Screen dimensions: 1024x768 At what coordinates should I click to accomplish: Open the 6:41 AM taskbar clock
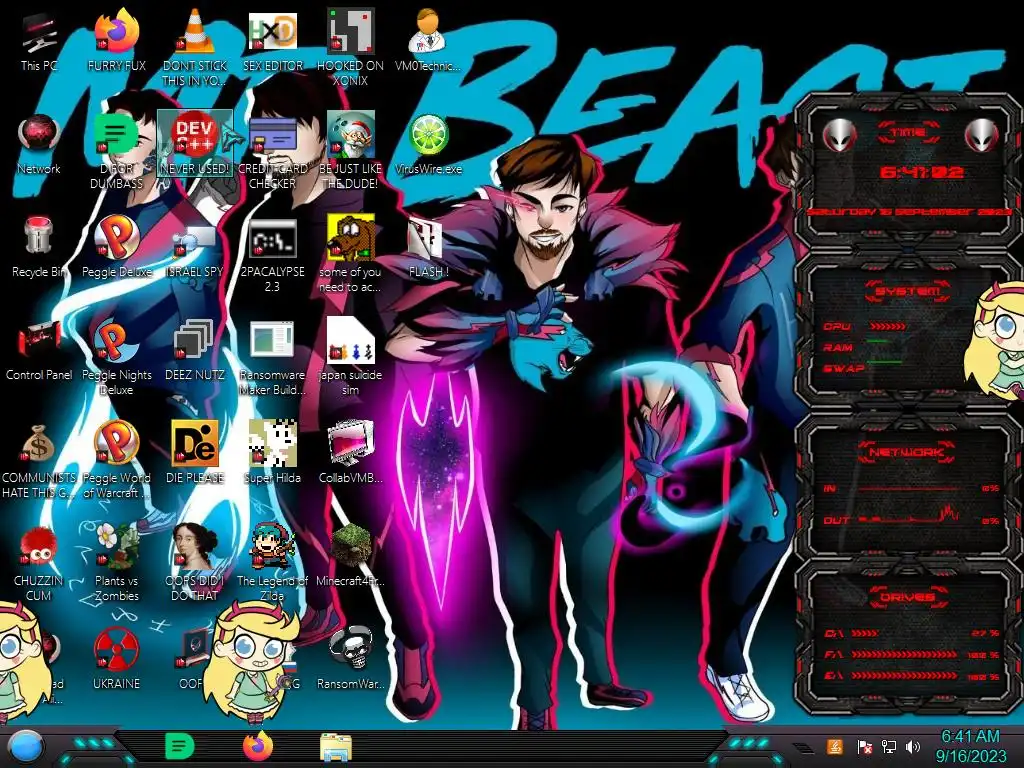point(970,746)
